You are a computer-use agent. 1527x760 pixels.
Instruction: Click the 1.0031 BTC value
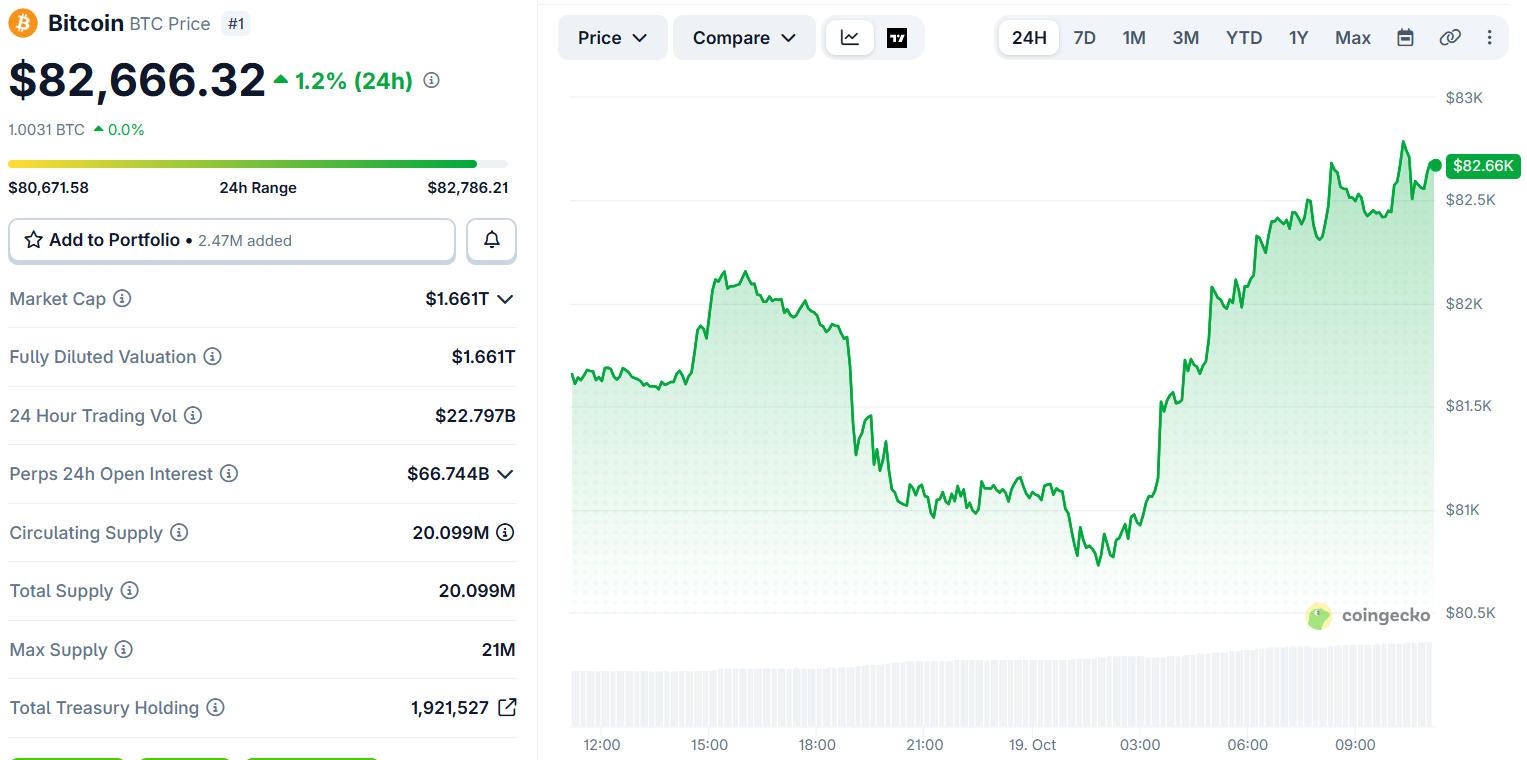46,130
